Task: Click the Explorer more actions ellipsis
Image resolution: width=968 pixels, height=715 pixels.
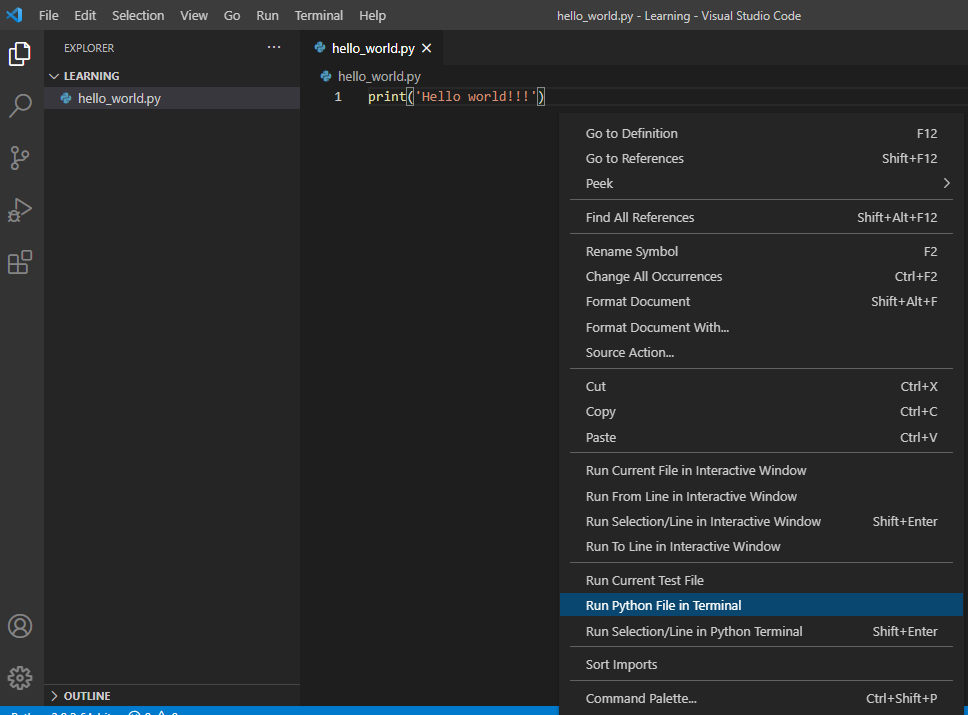Action: [x=274, y=48]
